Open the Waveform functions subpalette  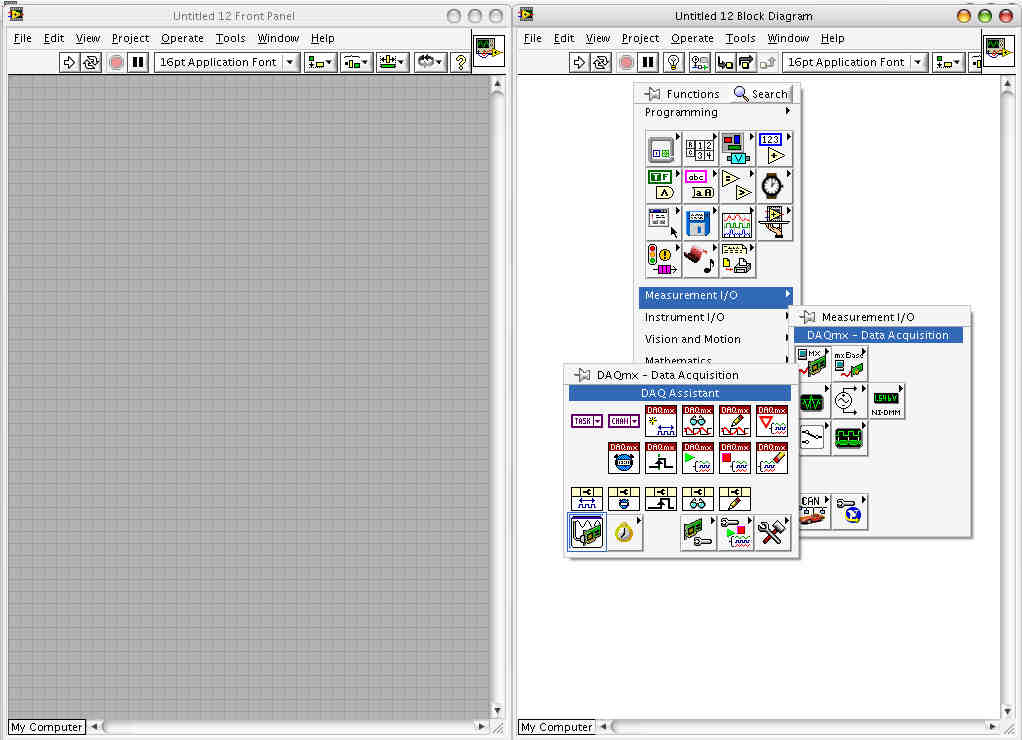736,223
